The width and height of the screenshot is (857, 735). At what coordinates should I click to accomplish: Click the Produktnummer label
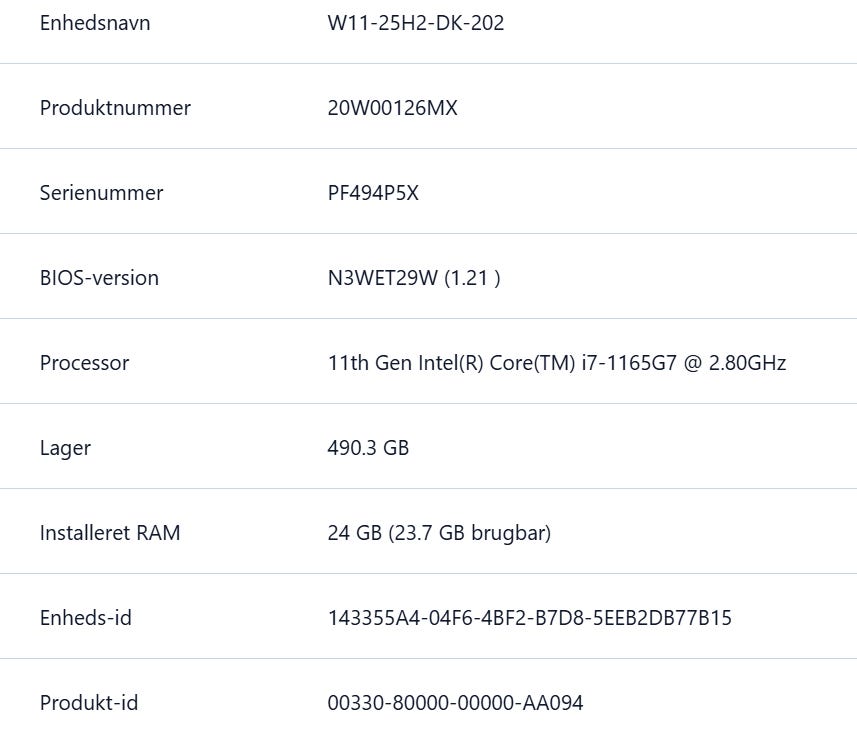pos(115,108)
